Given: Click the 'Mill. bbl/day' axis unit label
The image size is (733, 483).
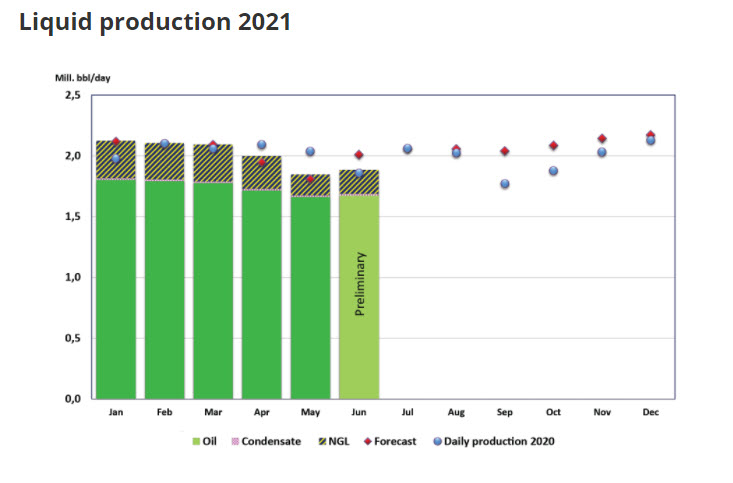Looking at the screenshot, I should click(82, 76).
